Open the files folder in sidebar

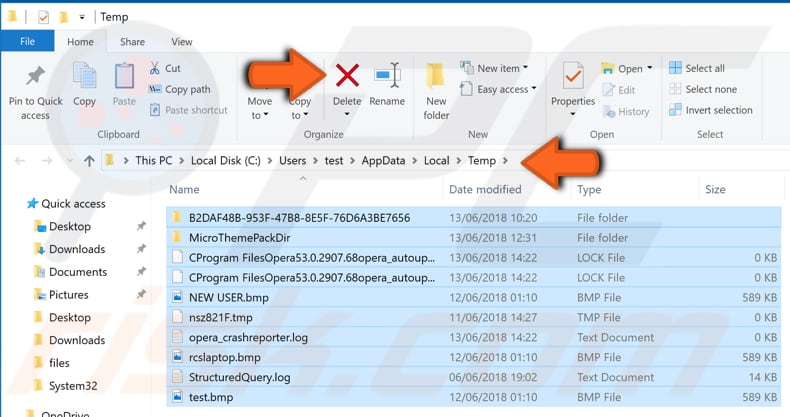[x=51, y=363]
